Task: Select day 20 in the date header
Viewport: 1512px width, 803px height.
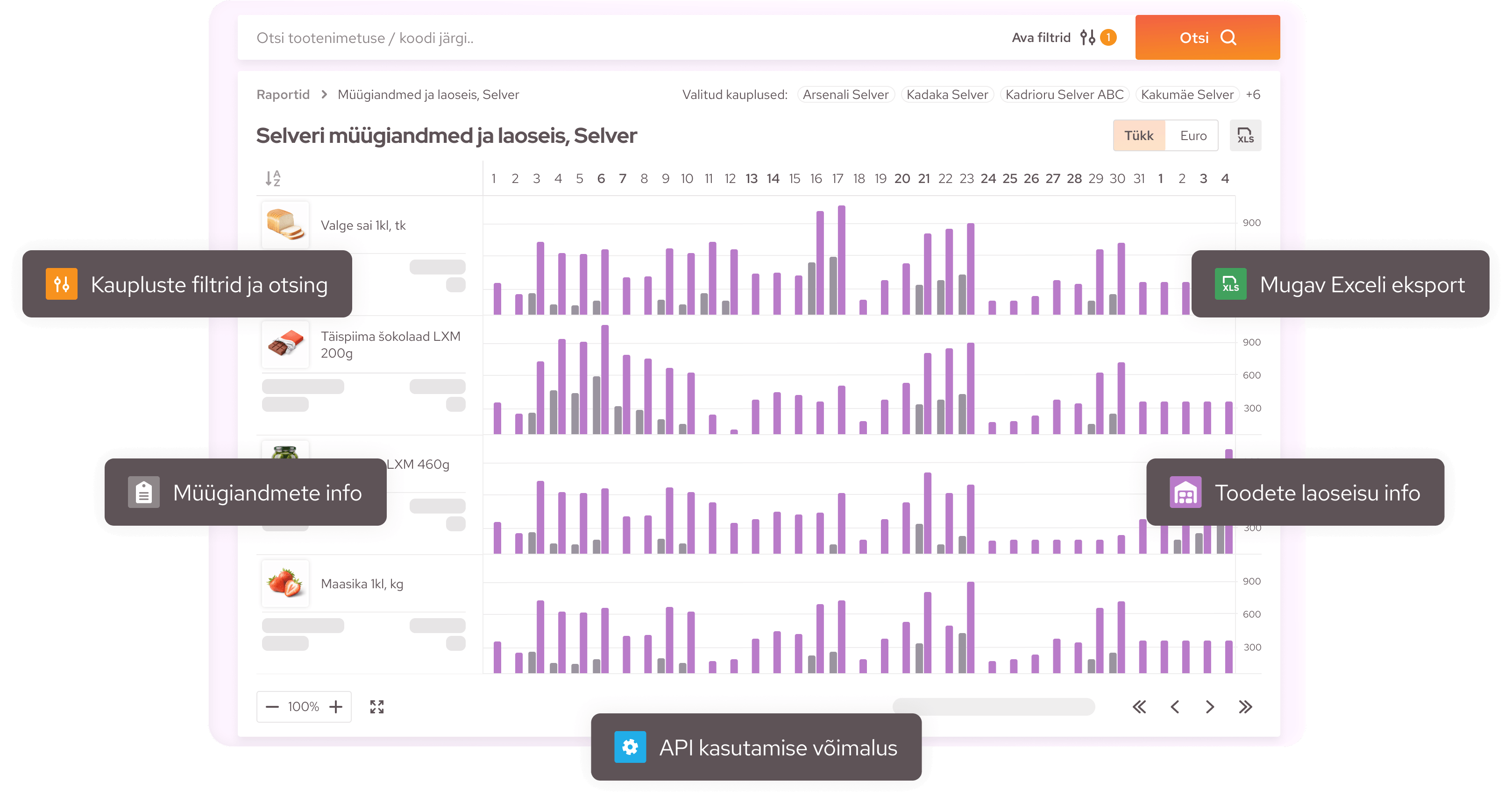Action: tap(902, 178)
